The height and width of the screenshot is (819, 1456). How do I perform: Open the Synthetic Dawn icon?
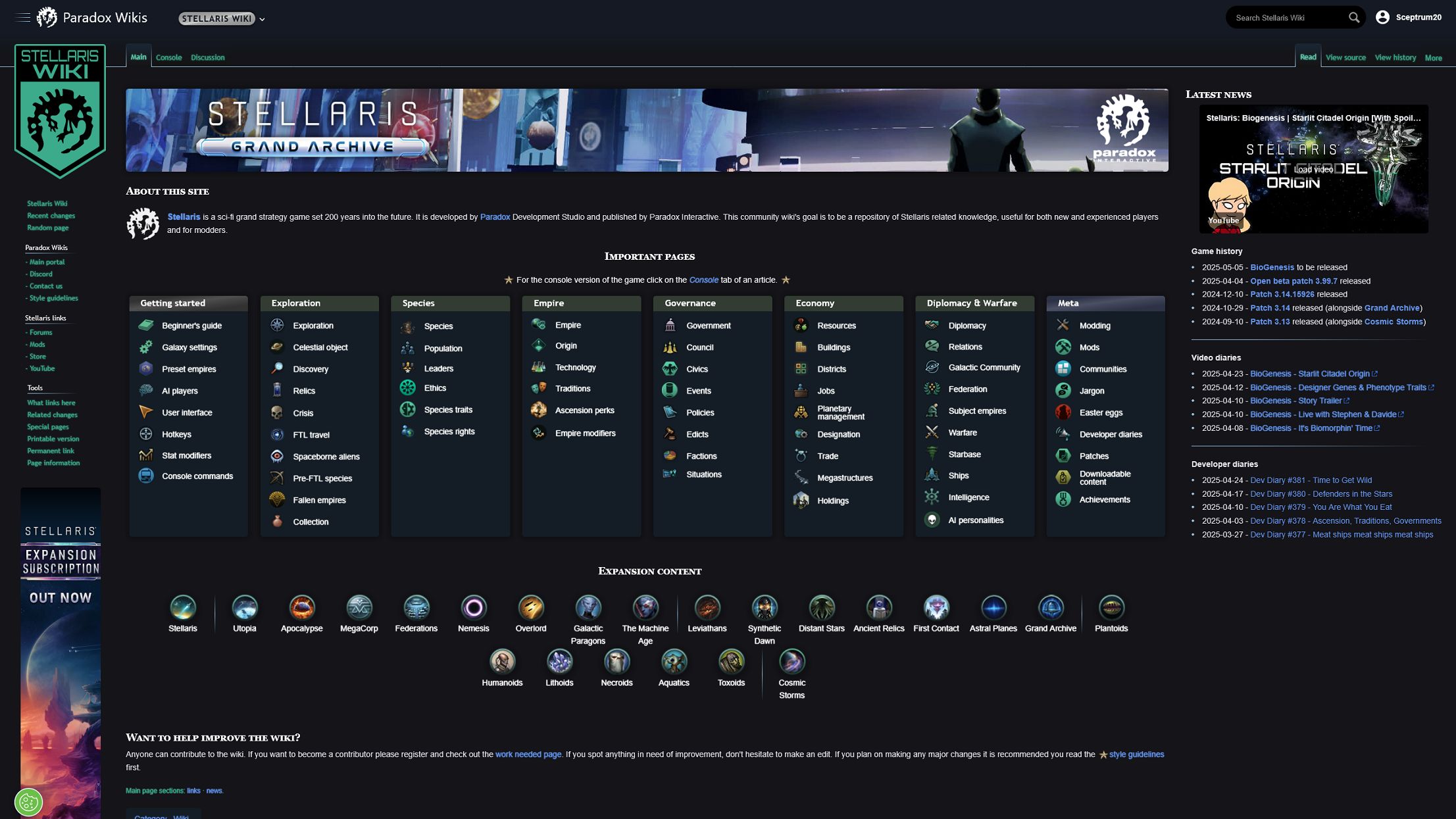[765, 607]
